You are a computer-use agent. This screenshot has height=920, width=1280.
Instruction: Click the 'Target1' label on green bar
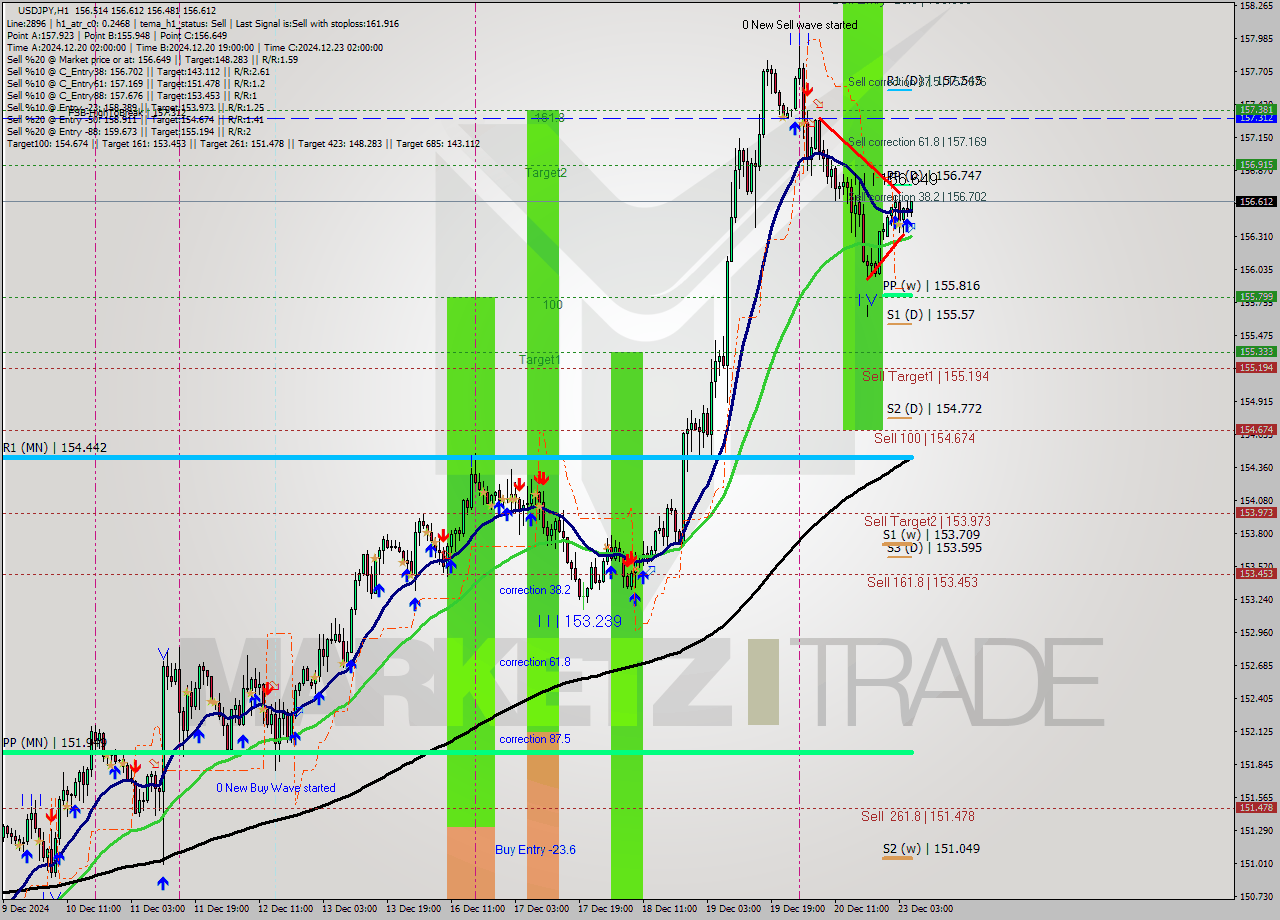539,359
